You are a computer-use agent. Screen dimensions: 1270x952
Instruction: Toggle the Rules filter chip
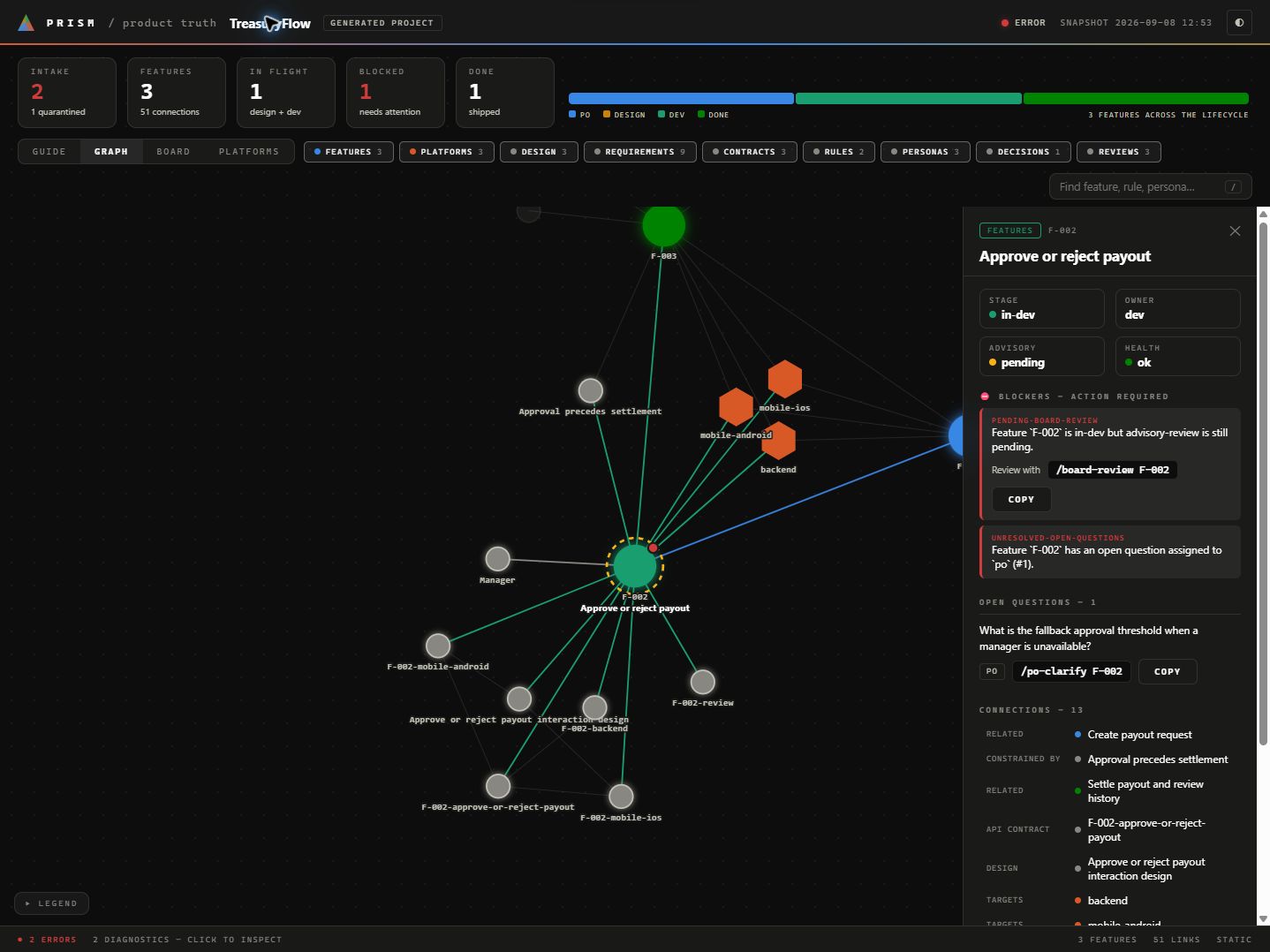coord(838,152)
